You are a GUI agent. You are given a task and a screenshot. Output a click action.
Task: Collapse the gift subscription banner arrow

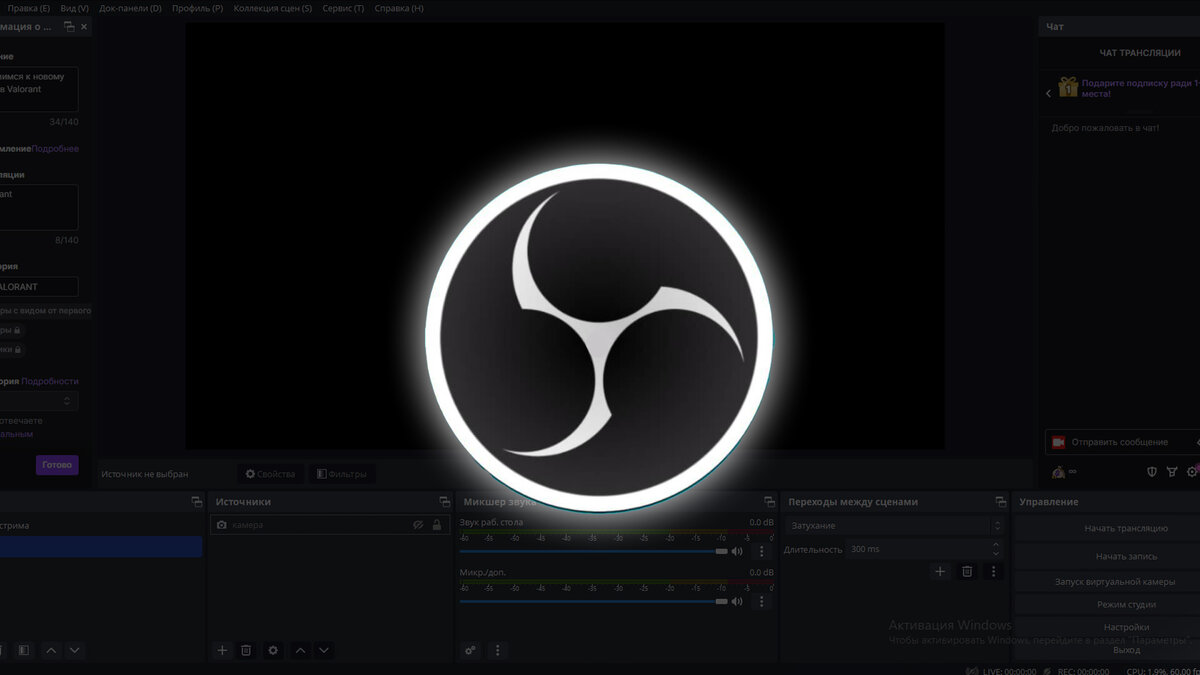tap(1049, 93)
